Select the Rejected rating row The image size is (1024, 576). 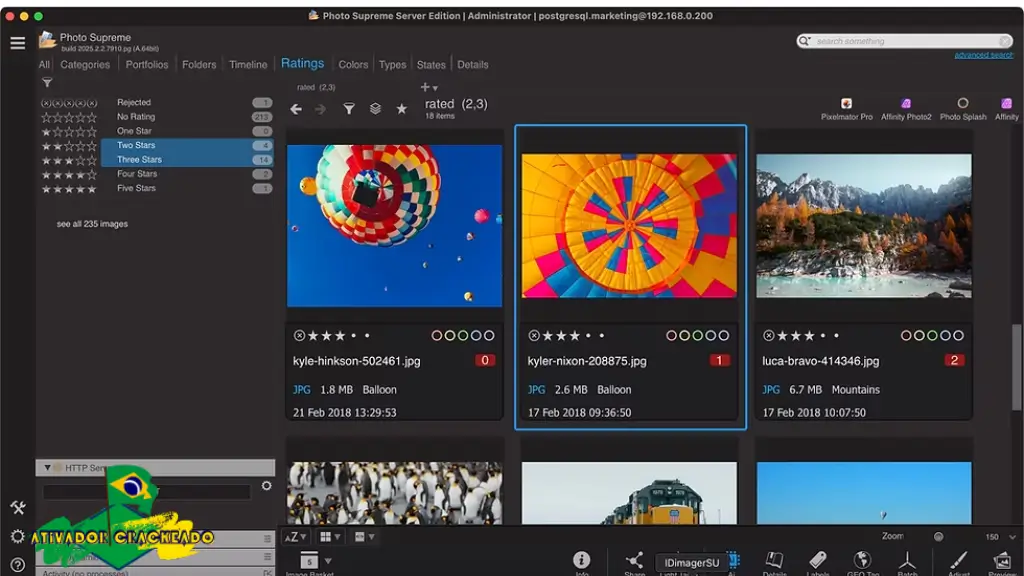point(157,103)
